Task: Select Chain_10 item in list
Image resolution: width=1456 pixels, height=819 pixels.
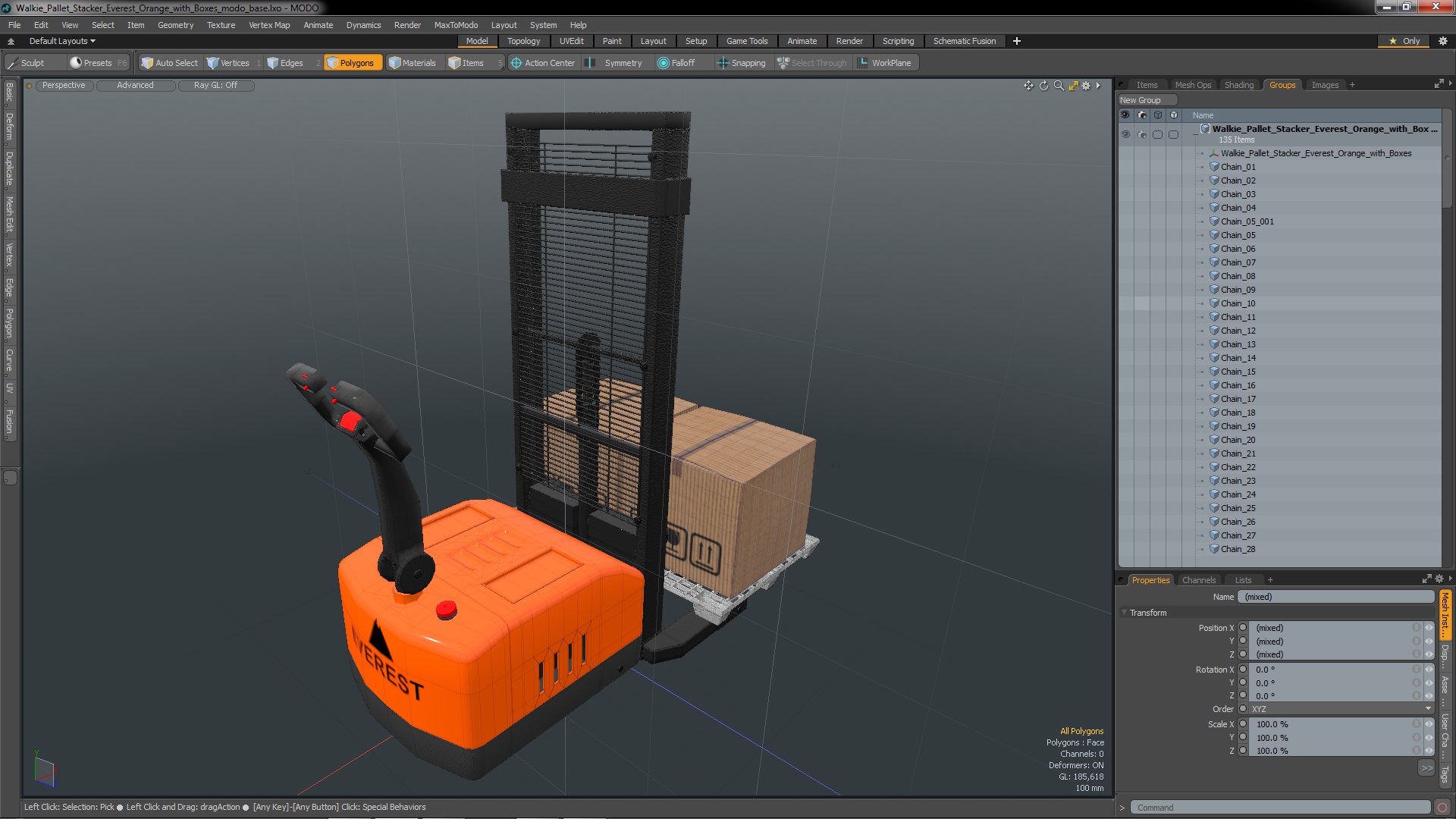Action: [x=1238, y=303]
